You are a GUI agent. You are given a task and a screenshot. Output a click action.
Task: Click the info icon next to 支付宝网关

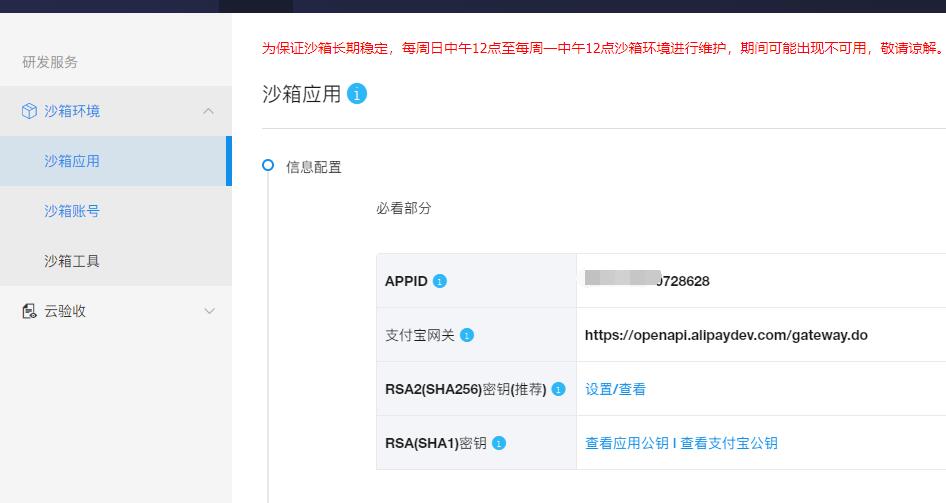point(467,335)
